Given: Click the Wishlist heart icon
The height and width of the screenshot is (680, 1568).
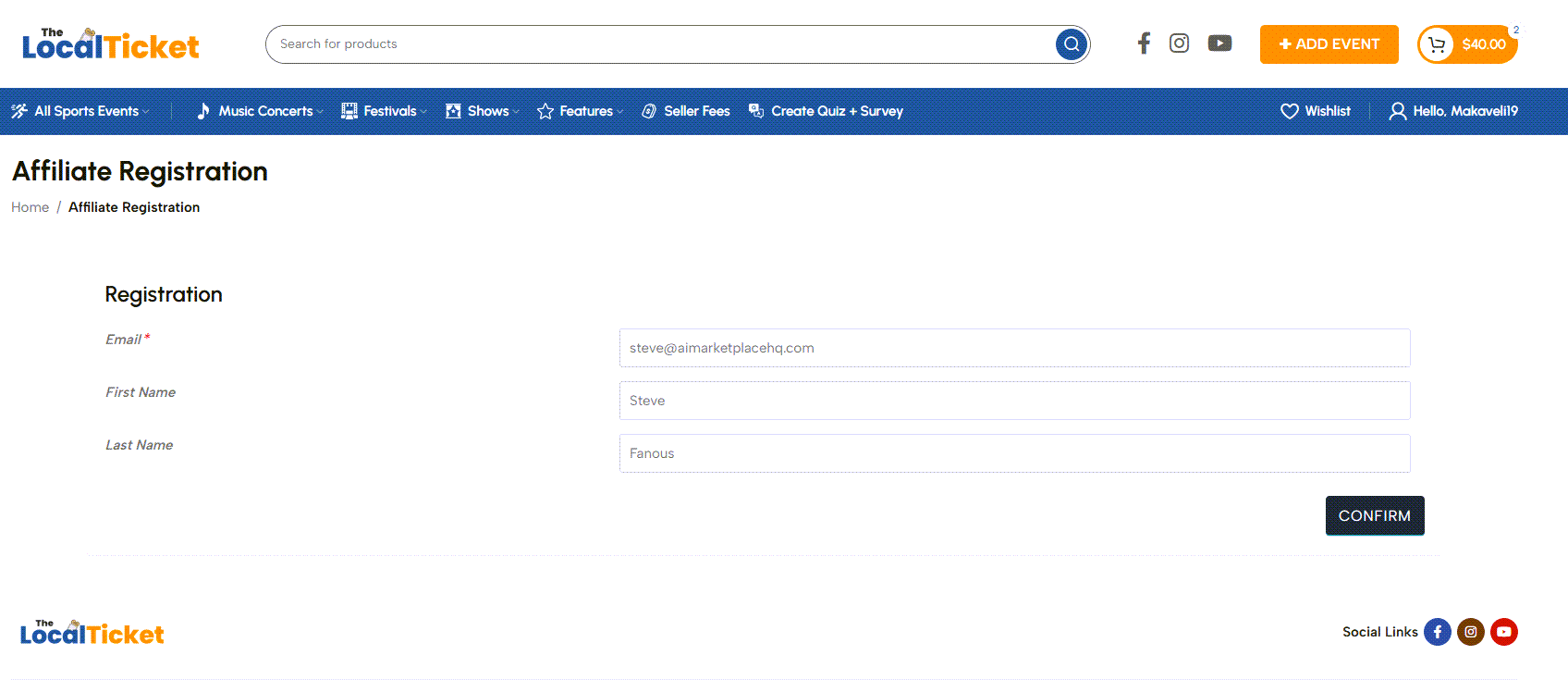Looking at the screenshot, I should [x=1290, y=111].
